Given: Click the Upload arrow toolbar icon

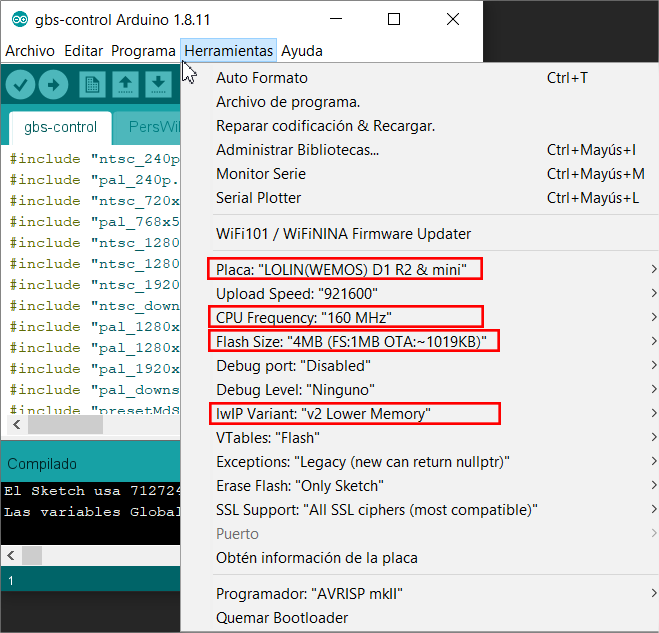Looking at the screenshot, I should coord(53,85).
